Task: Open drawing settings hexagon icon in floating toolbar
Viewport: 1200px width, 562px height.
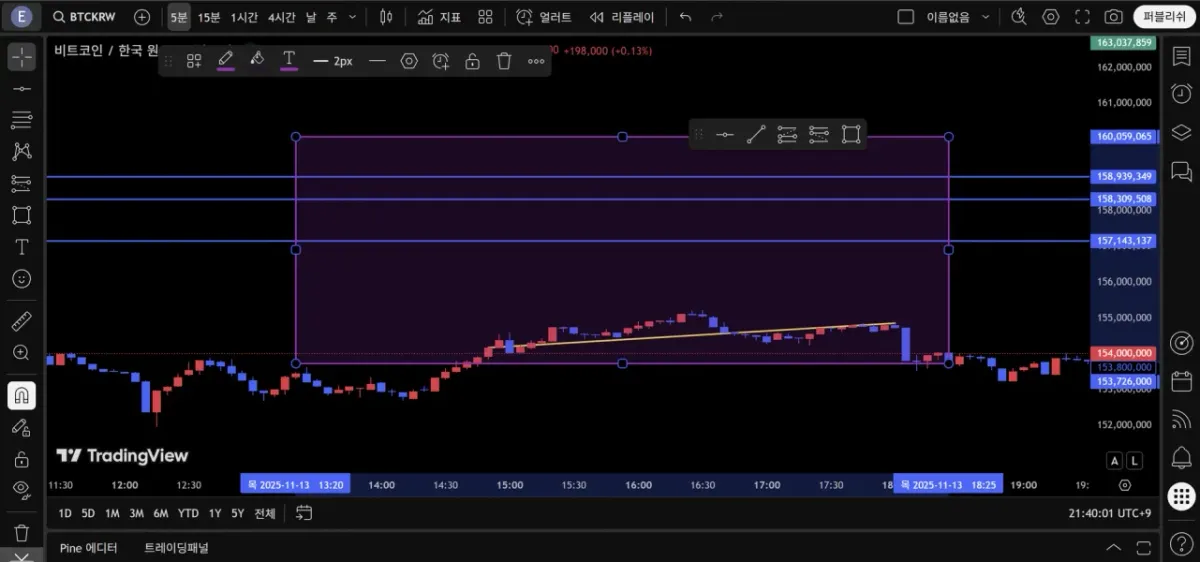Action: [x=409, y=61]
